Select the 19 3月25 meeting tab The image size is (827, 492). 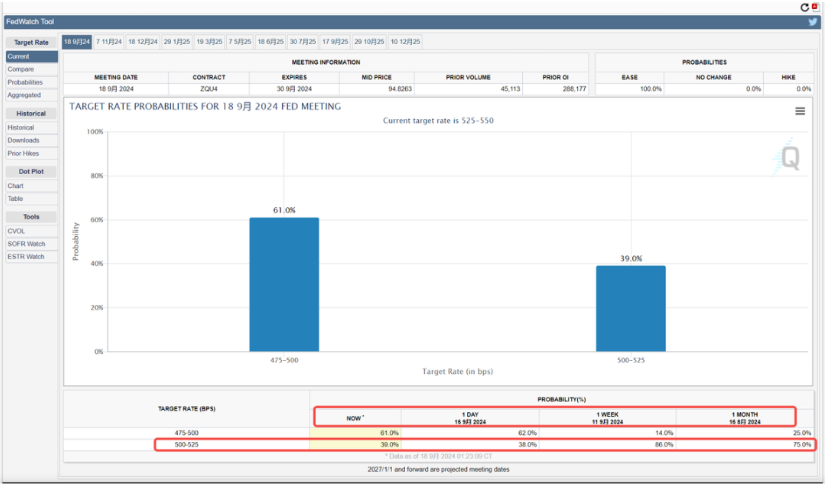tap(209, 42)
